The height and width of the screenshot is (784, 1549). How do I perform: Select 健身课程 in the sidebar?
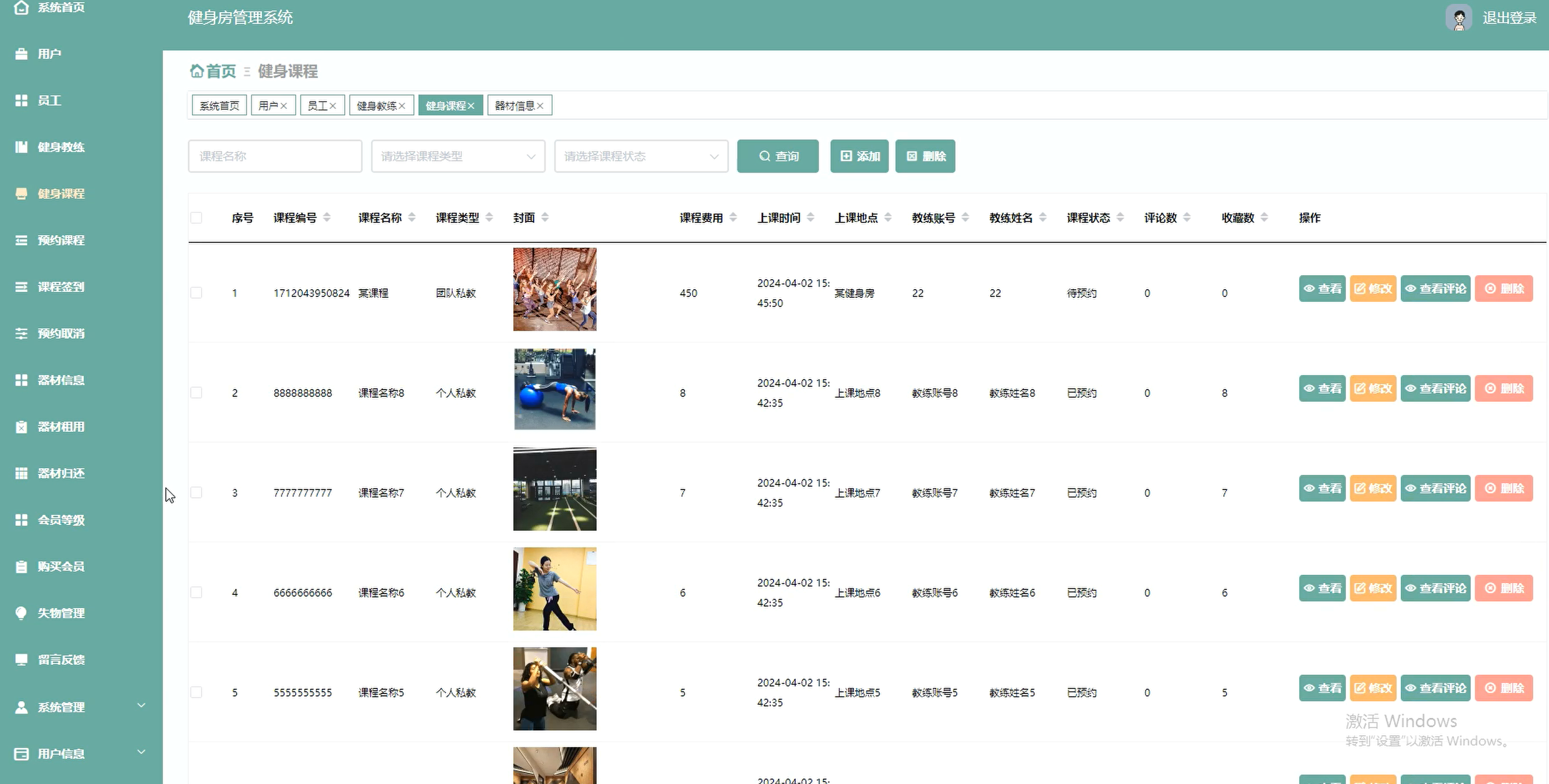tap(60, 194)
